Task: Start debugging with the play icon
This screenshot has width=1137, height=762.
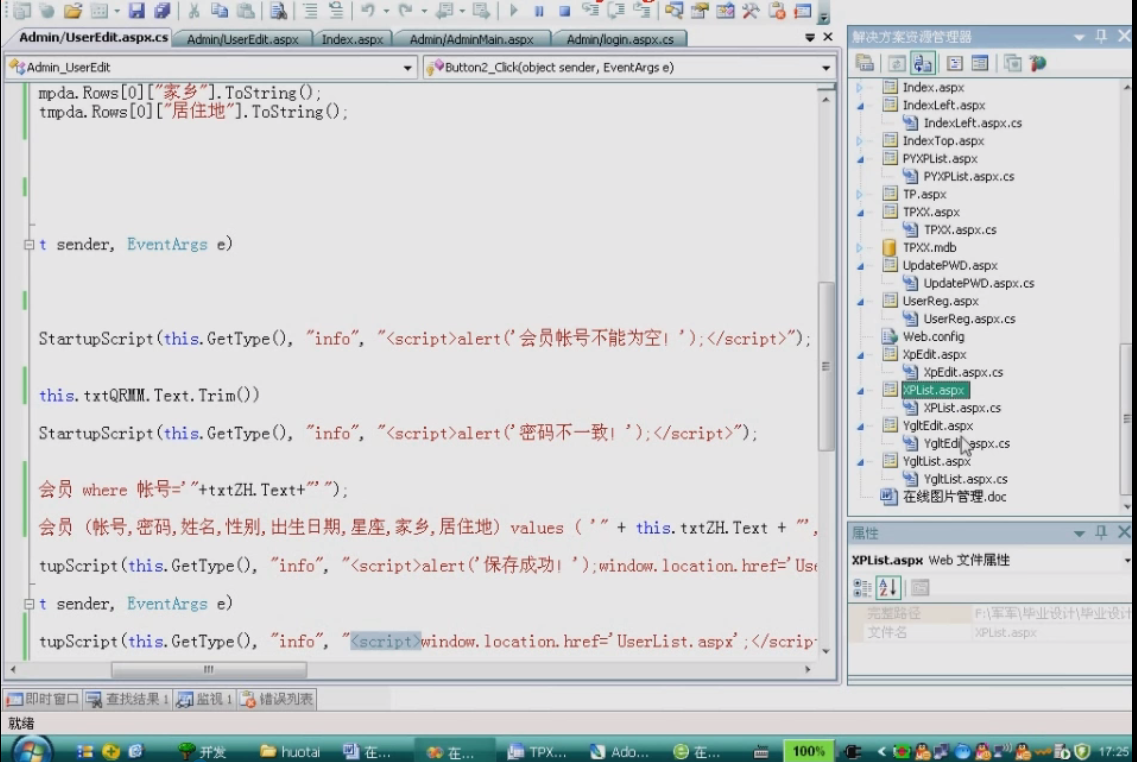Action: point(513,10)
